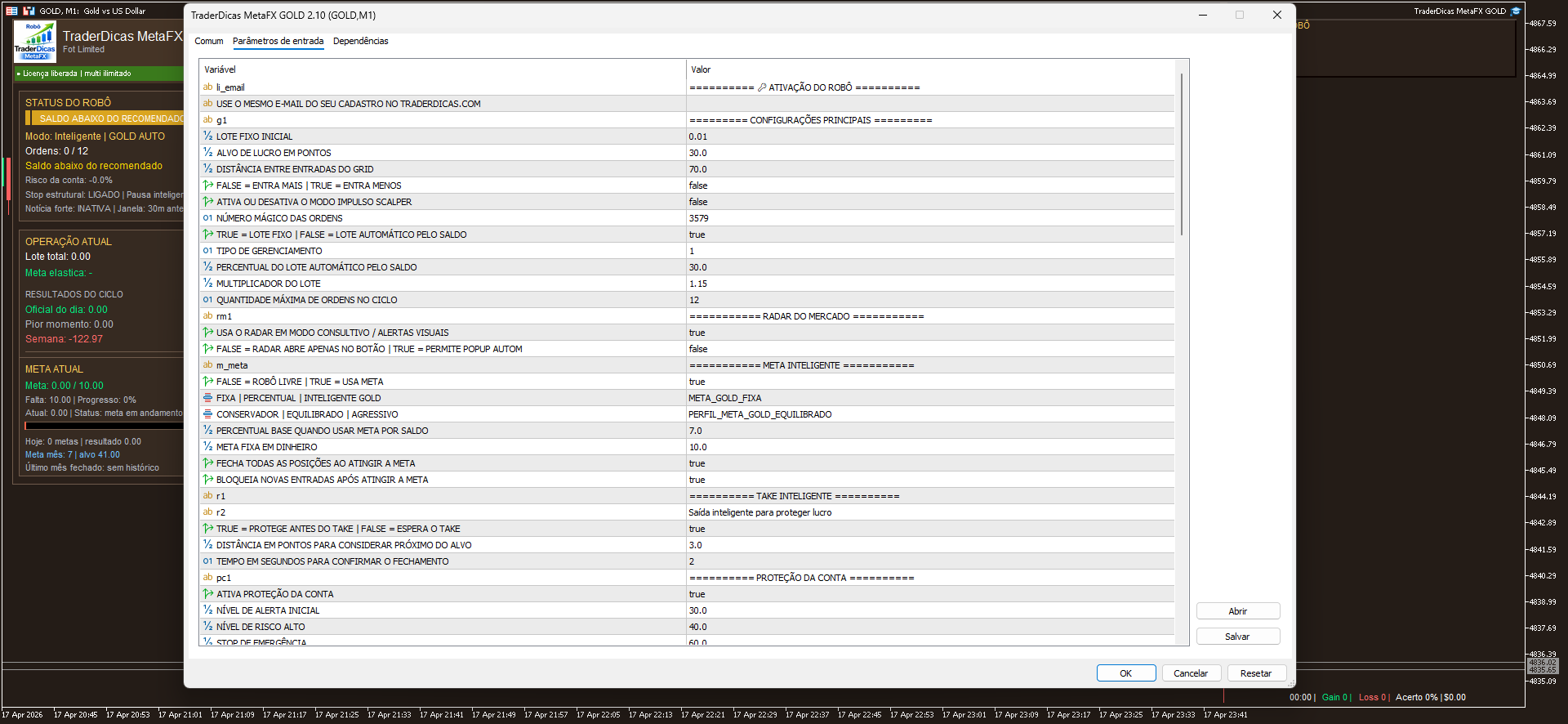Click the TraderDicas MetaFX robot logo

(35, 42)
